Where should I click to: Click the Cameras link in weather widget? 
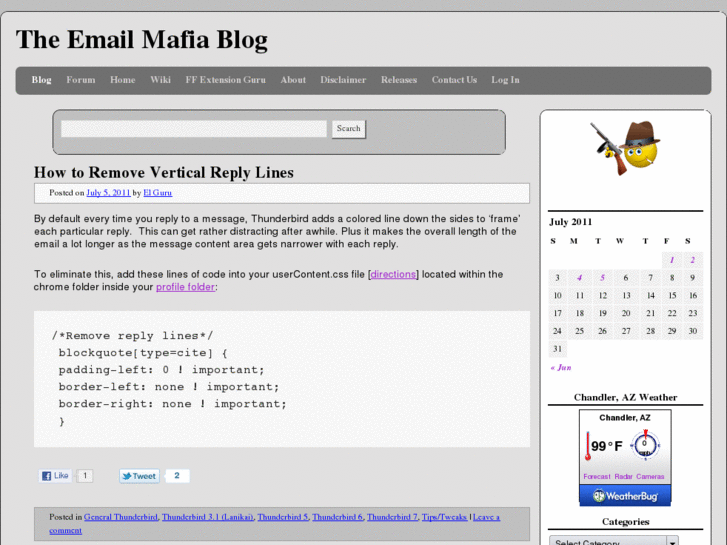[650, 476]
